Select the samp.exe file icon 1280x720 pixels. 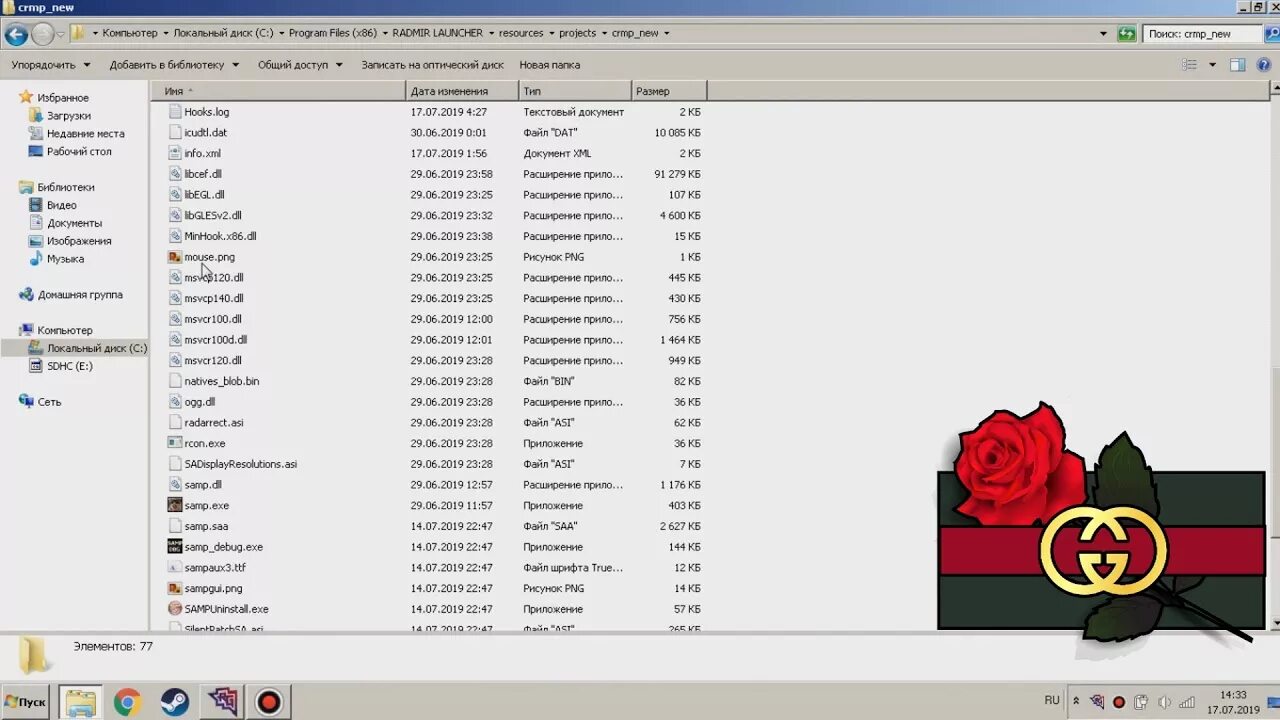point(175,505)
